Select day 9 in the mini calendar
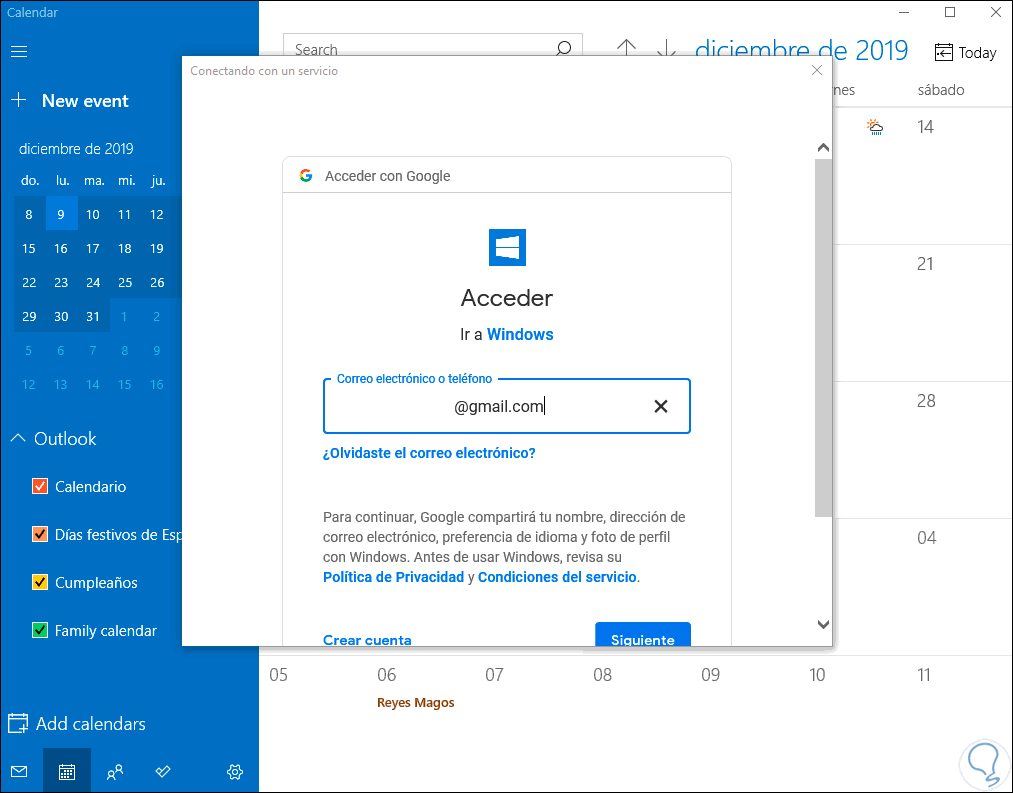 tap(61, 214)
